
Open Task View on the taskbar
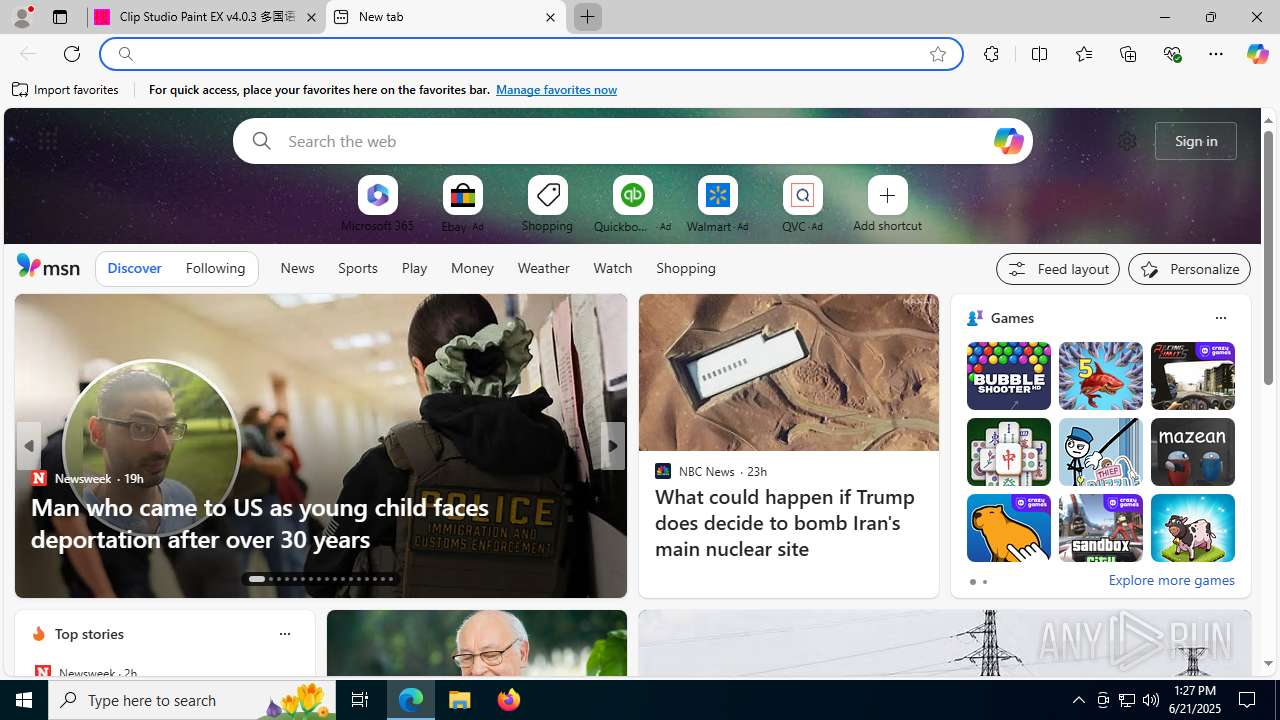coord(359,700)
